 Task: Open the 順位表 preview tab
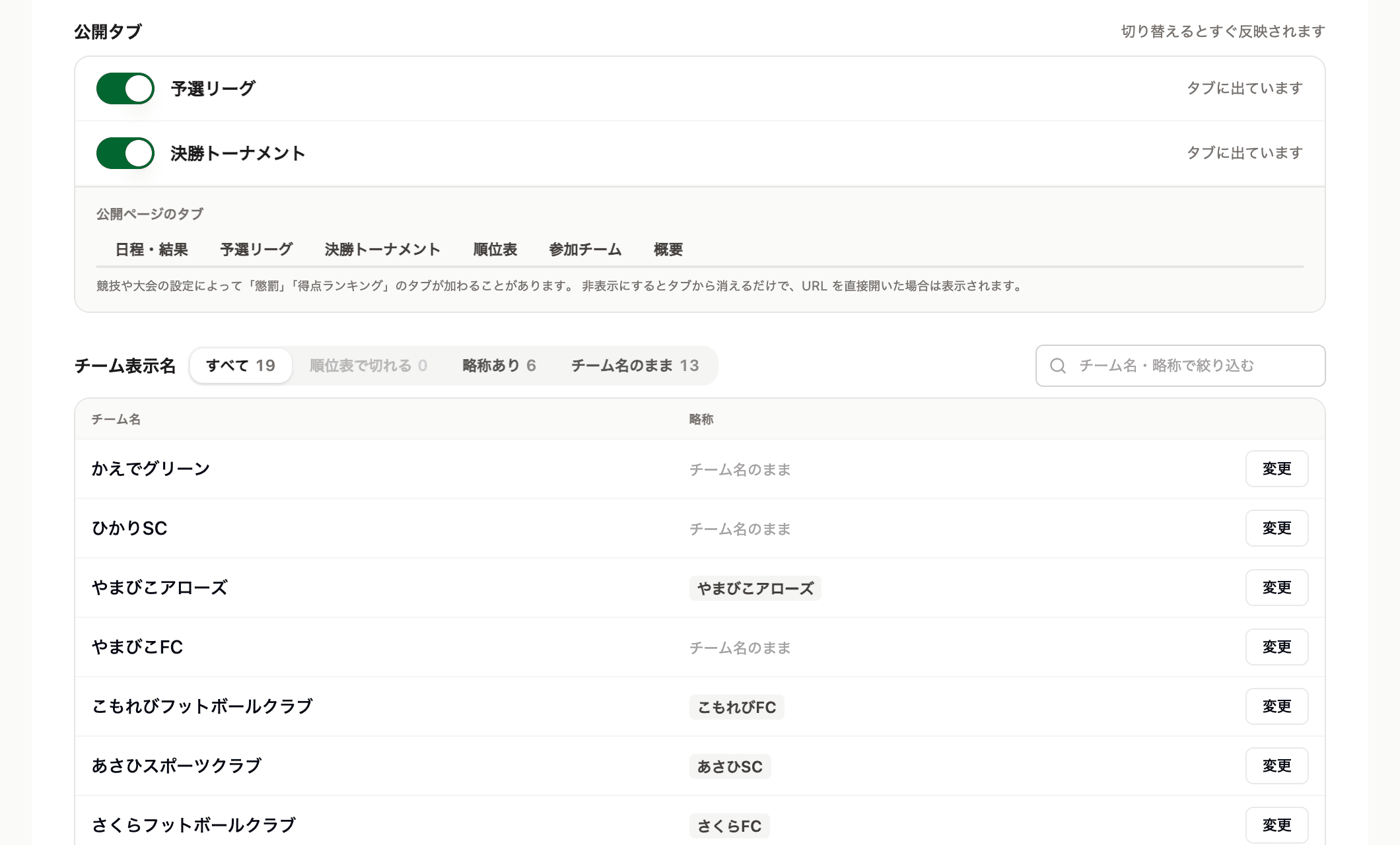[x=495, y=250]
